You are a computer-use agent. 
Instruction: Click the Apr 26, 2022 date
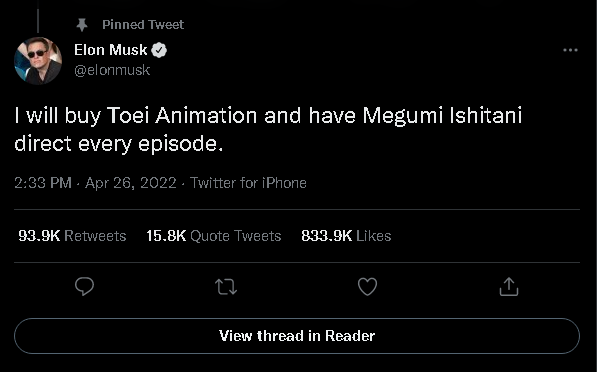(131, 183)
